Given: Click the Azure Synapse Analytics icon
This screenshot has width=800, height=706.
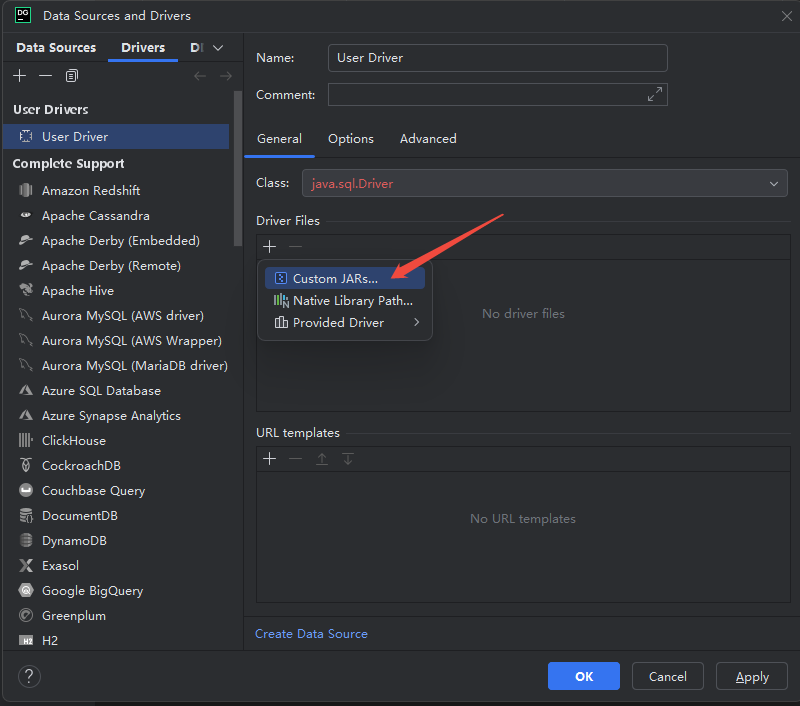Looking at the screenshot, I should (x=26, y=415).
